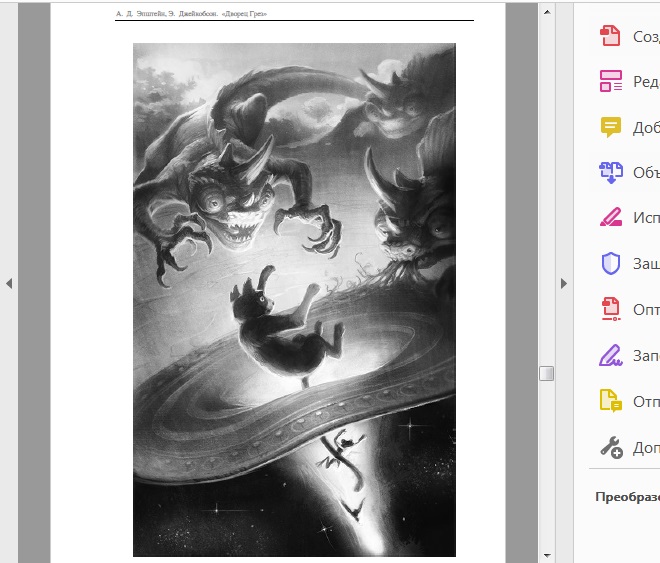Open the Fill & Sign pen icon
Viewport: 660px width, 563px height.
(x=611, y=356)
